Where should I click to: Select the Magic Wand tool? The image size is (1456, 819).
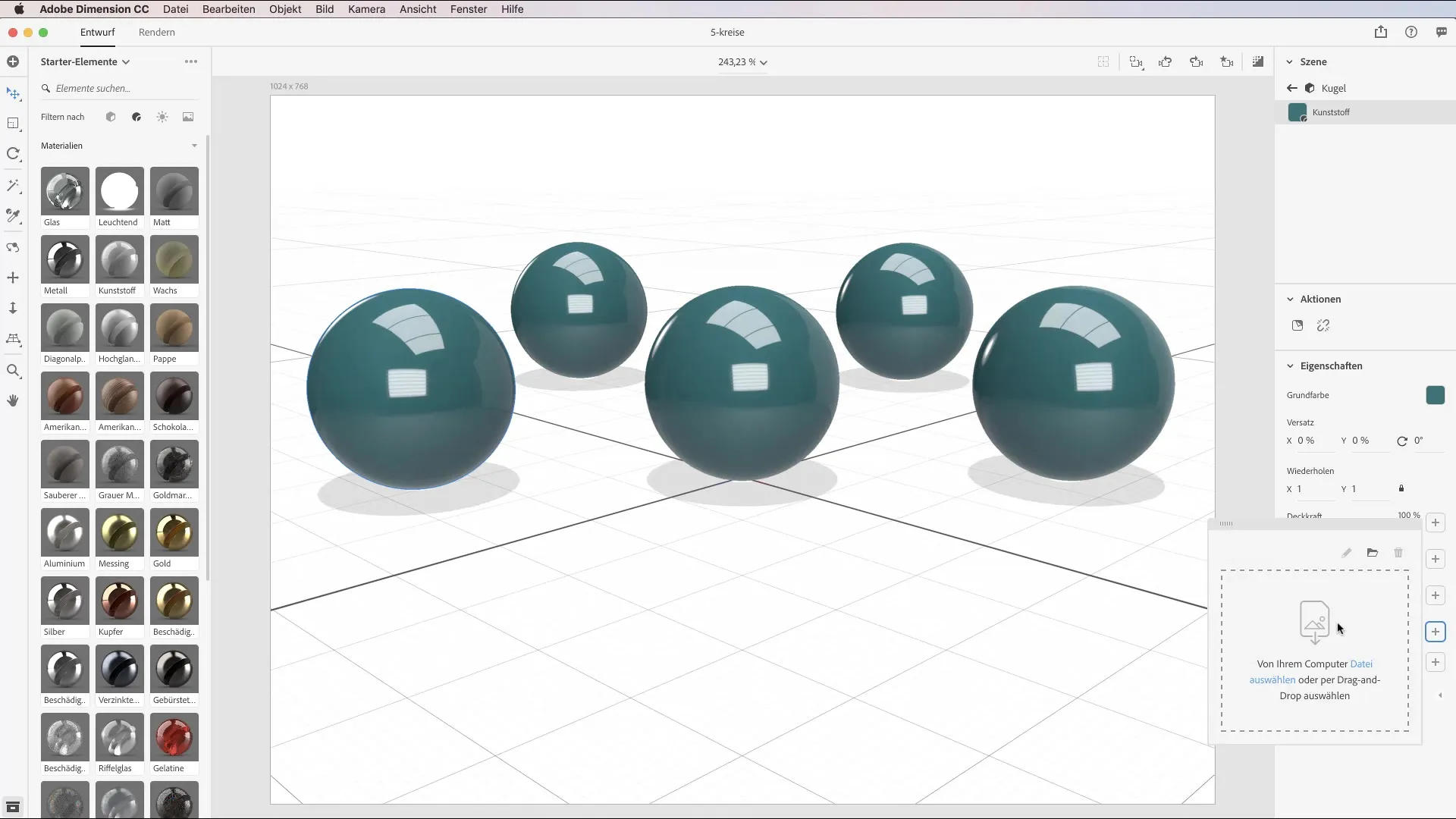[13, 186]
